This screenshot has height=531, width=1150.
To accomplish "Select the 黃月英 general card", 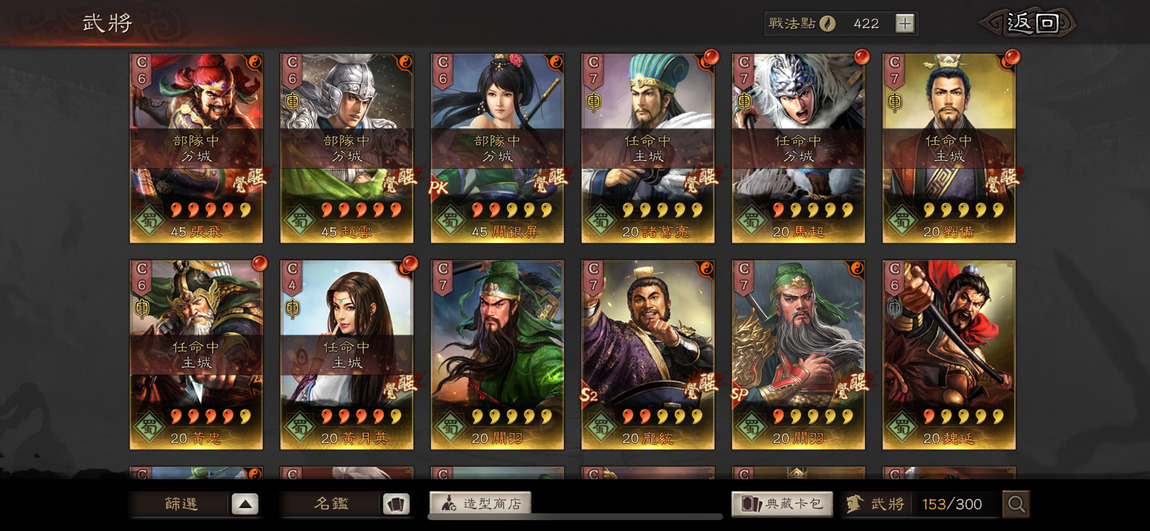I will (347, 355).
